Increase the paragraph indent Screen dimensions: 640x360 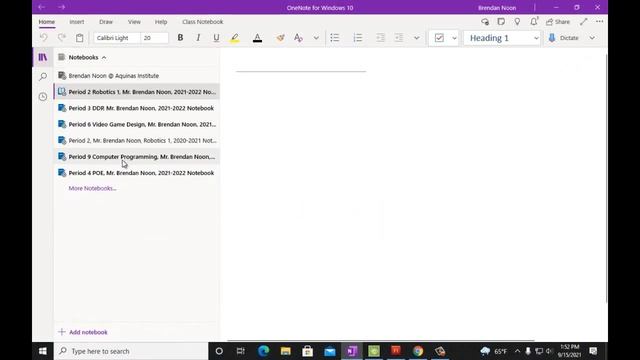click(x=399, y=38)
